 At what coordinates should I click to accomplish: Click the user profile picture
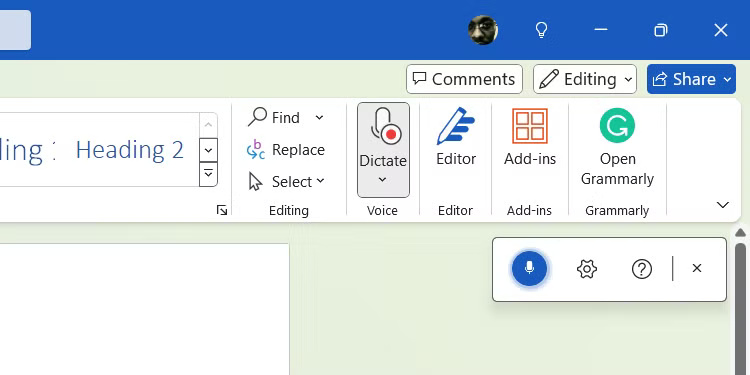coord(483,30)
